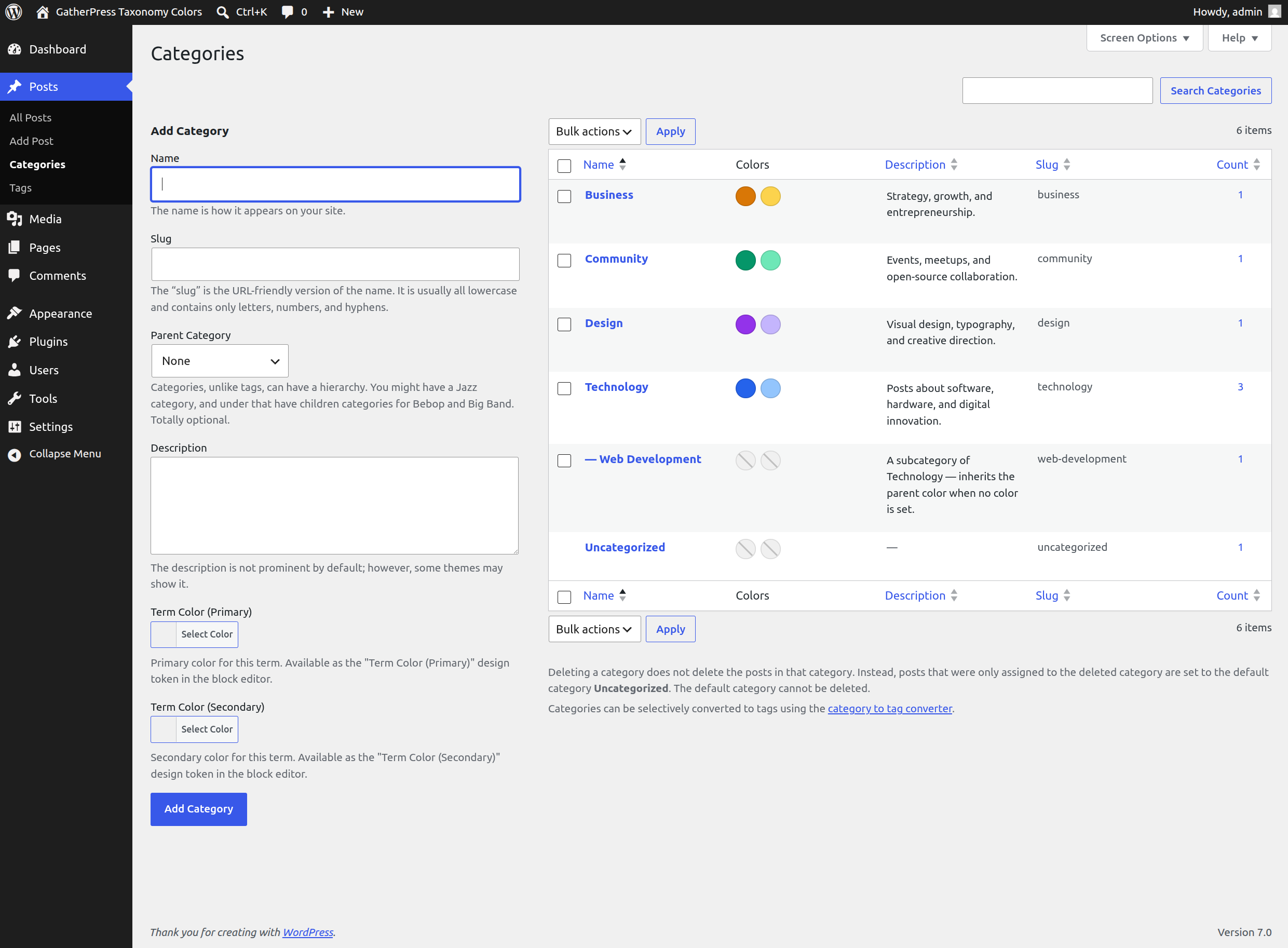Click sort arrows beside bottom Name header
This screenshot has width=1288, height=948.
(x=622, y=595)
